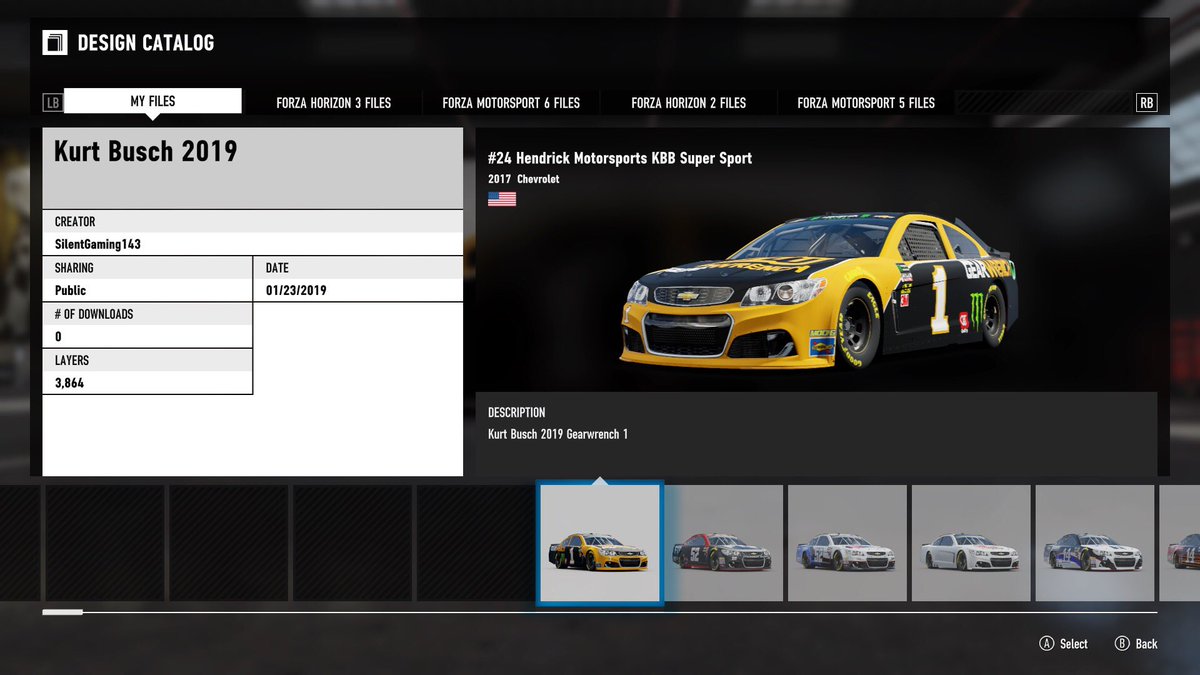Select the plain white car thumbnail

pos(971,543)
